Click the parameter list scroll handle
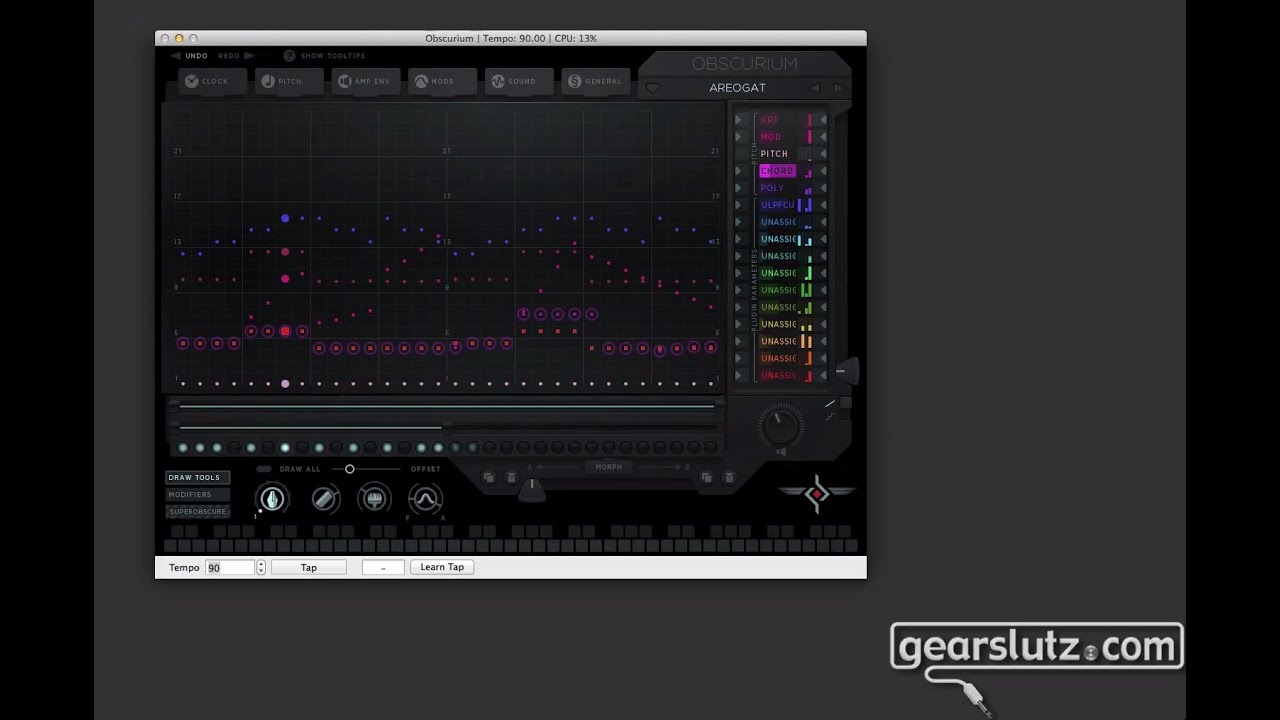Image resolution: width=1280 pixels, height=720 pixels. pyautogui.click(x=846, y=371)
